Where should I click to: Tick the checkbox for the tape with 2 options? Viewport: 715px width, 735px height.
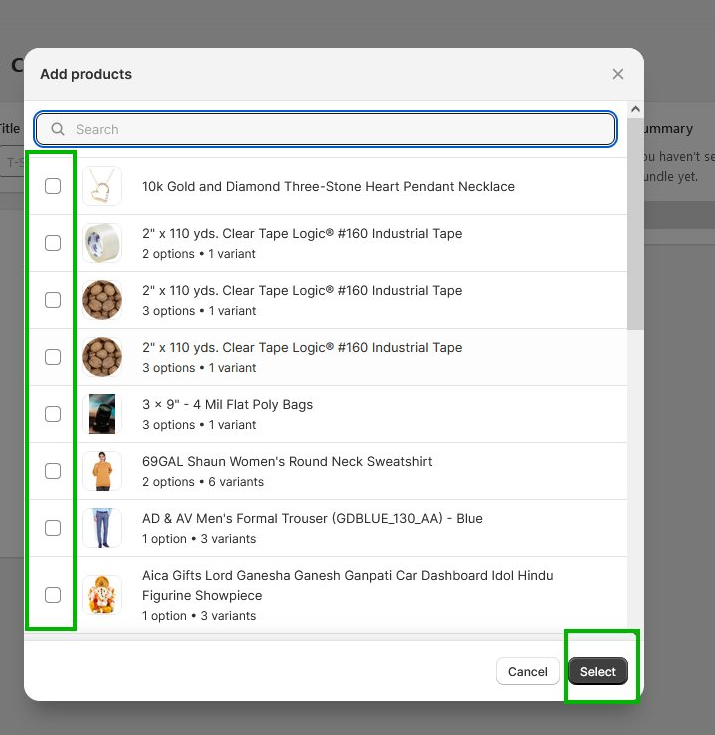click(x=53, y=243)
